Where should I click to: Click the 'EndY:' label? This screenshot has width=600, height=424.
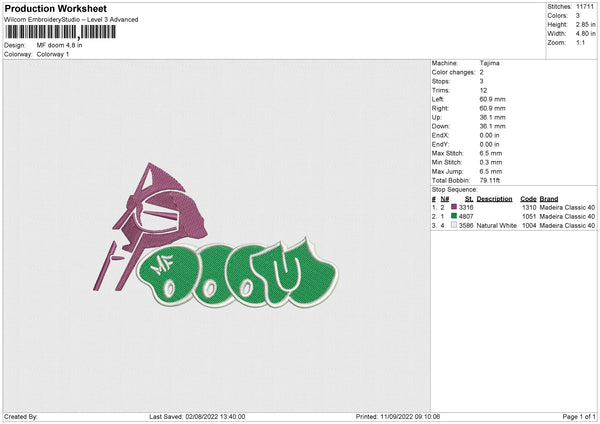440,145
